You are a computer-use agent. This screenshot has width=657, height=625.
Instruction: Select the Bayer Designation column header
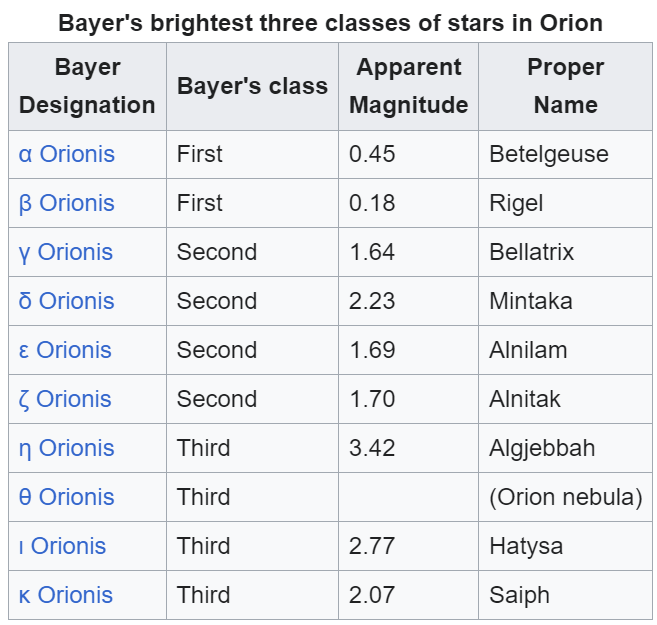pyautogui.click(x=88, y=86)
